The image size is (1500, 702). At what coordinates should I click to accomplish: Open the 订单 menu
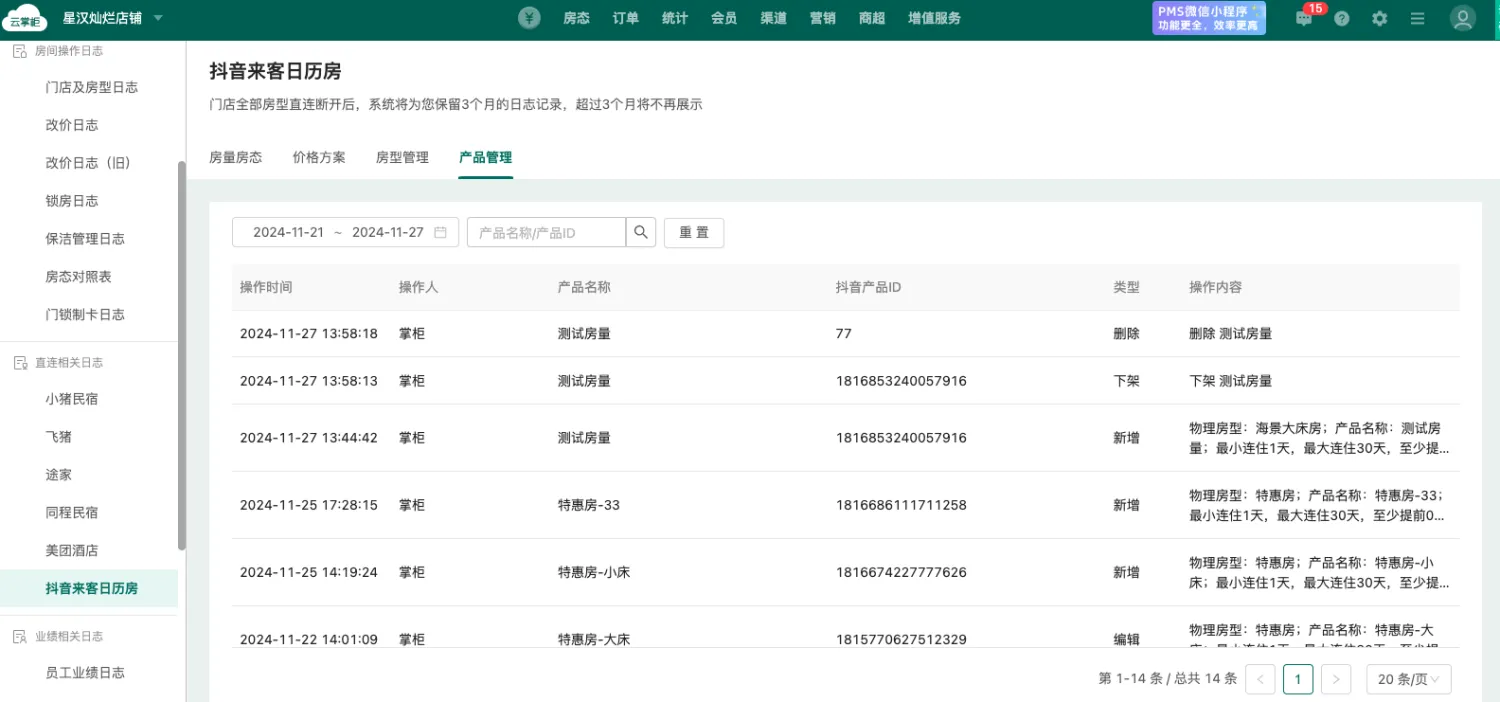click(x=625, y=18)
